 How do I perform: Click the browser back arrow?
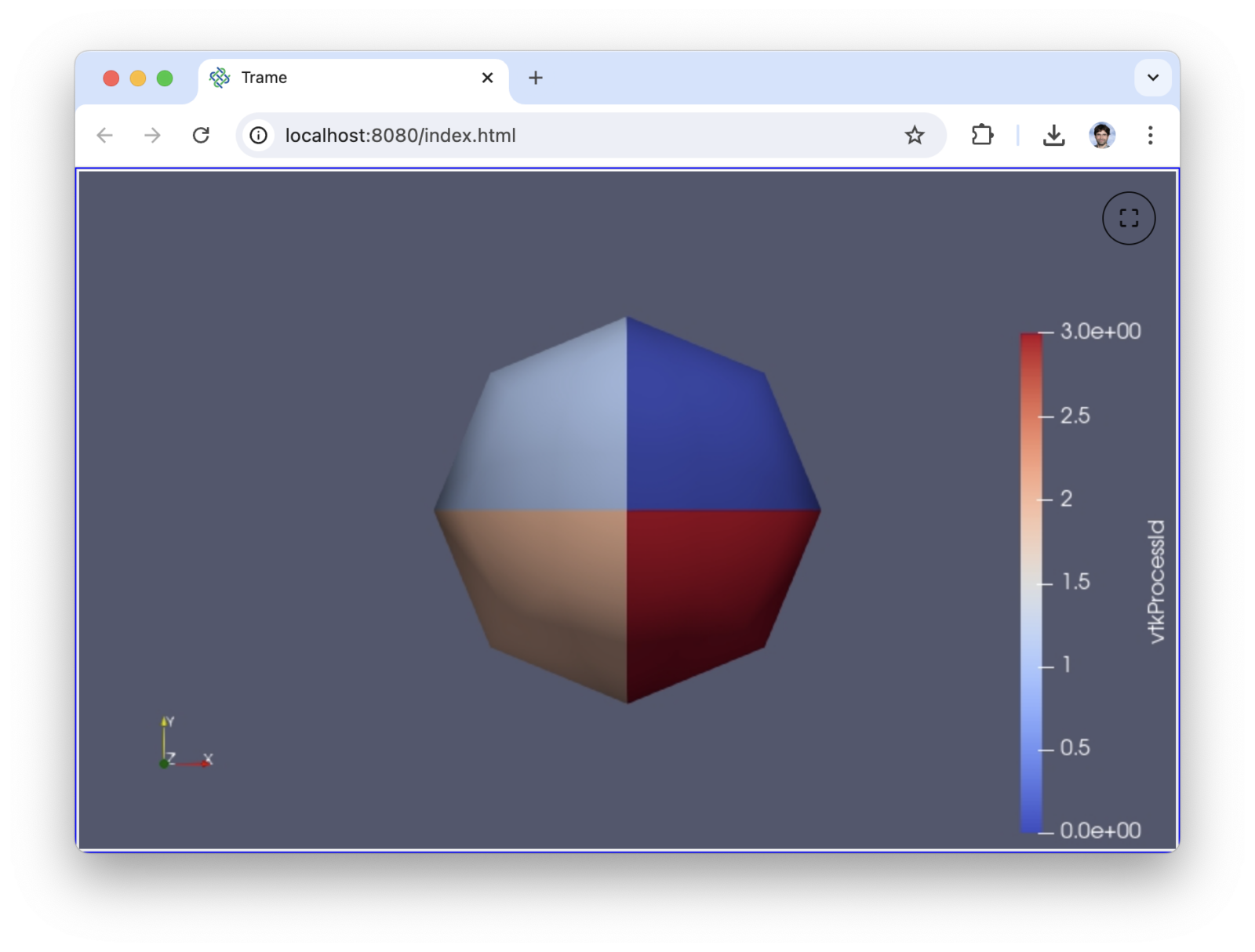click(x=105, y=136)
